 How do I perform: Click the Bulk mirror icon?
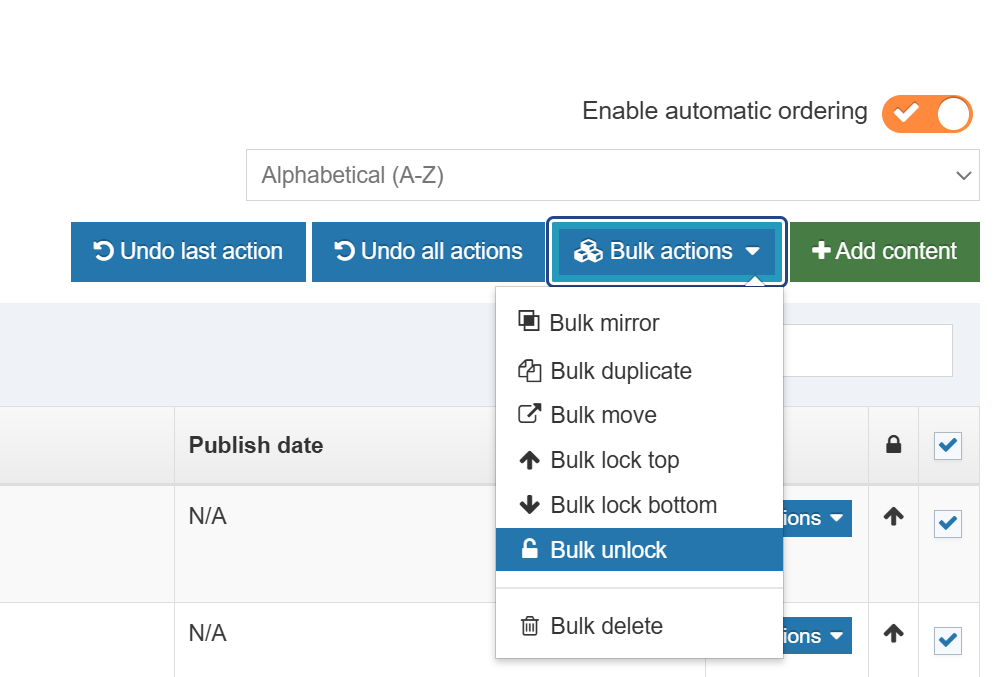[x=529, y=321]
